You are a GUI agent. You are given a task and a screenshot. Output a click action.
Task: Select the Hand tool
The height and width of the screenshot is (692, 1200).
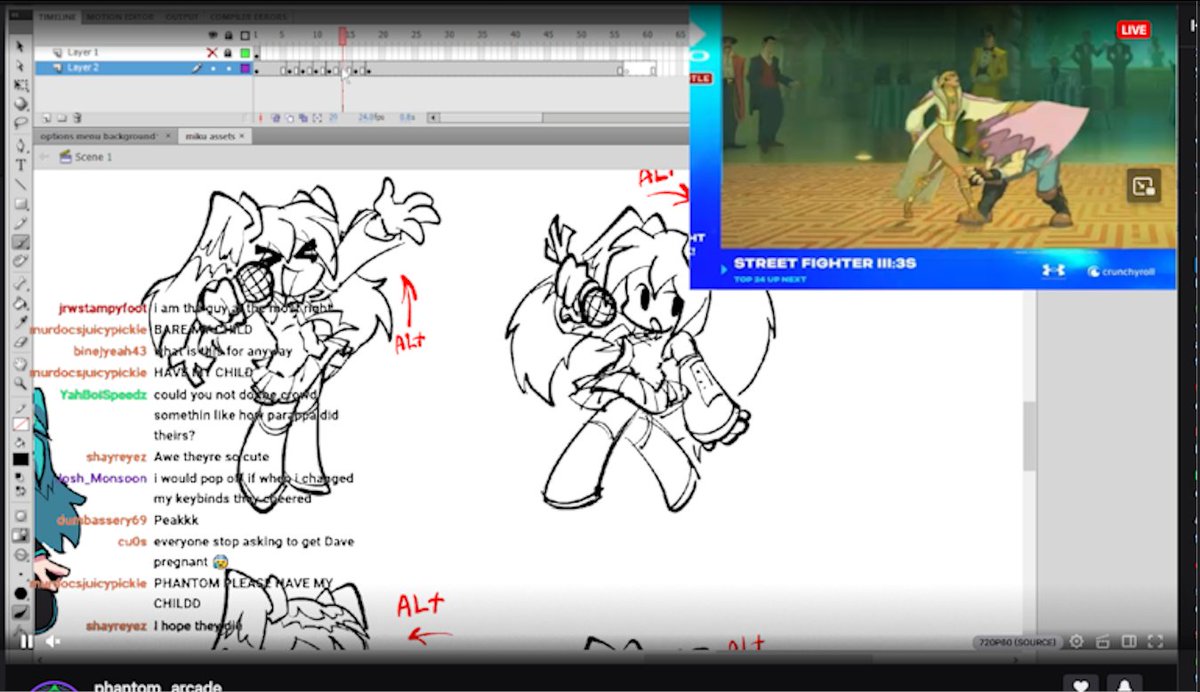tap(20, 364)
